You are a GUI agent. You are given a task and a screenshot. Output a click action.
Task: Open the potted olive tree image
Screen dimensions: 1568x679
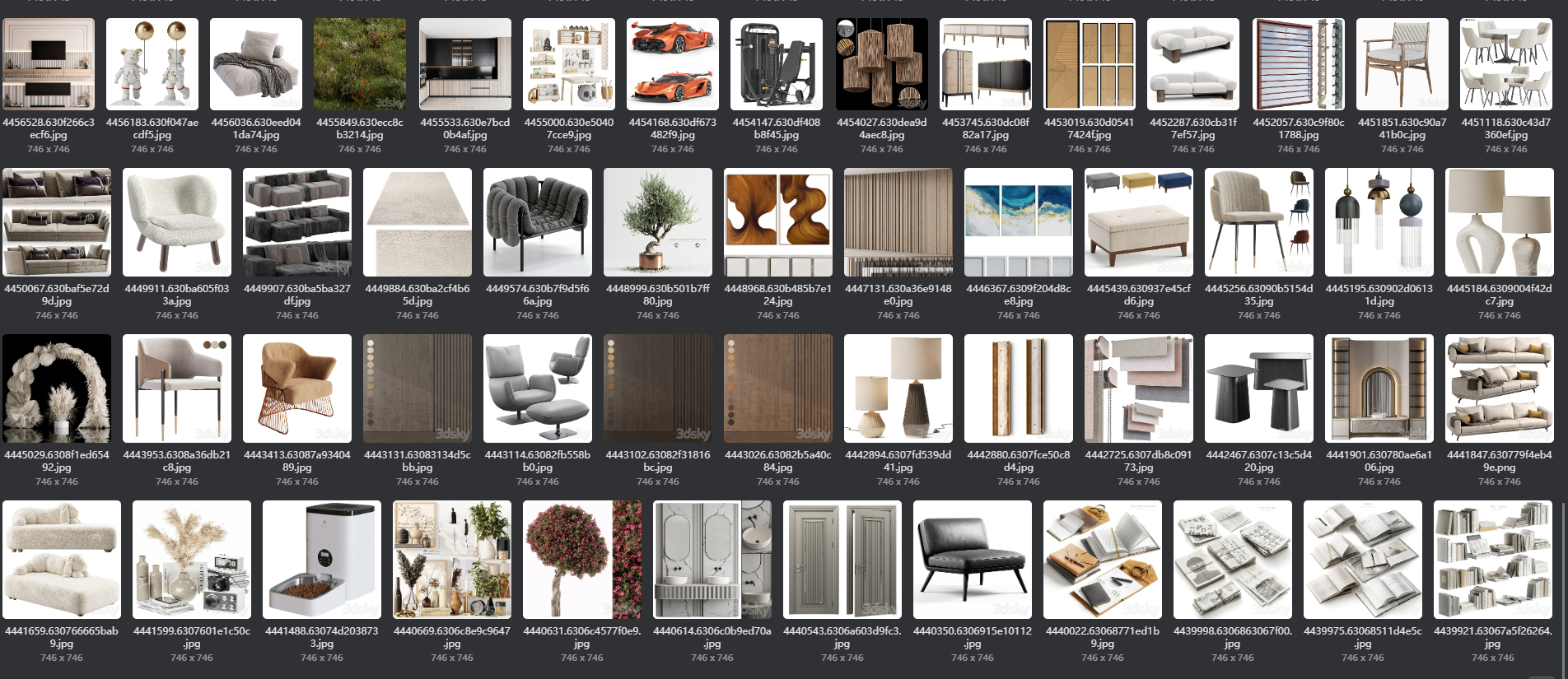[x=657, y=222]
